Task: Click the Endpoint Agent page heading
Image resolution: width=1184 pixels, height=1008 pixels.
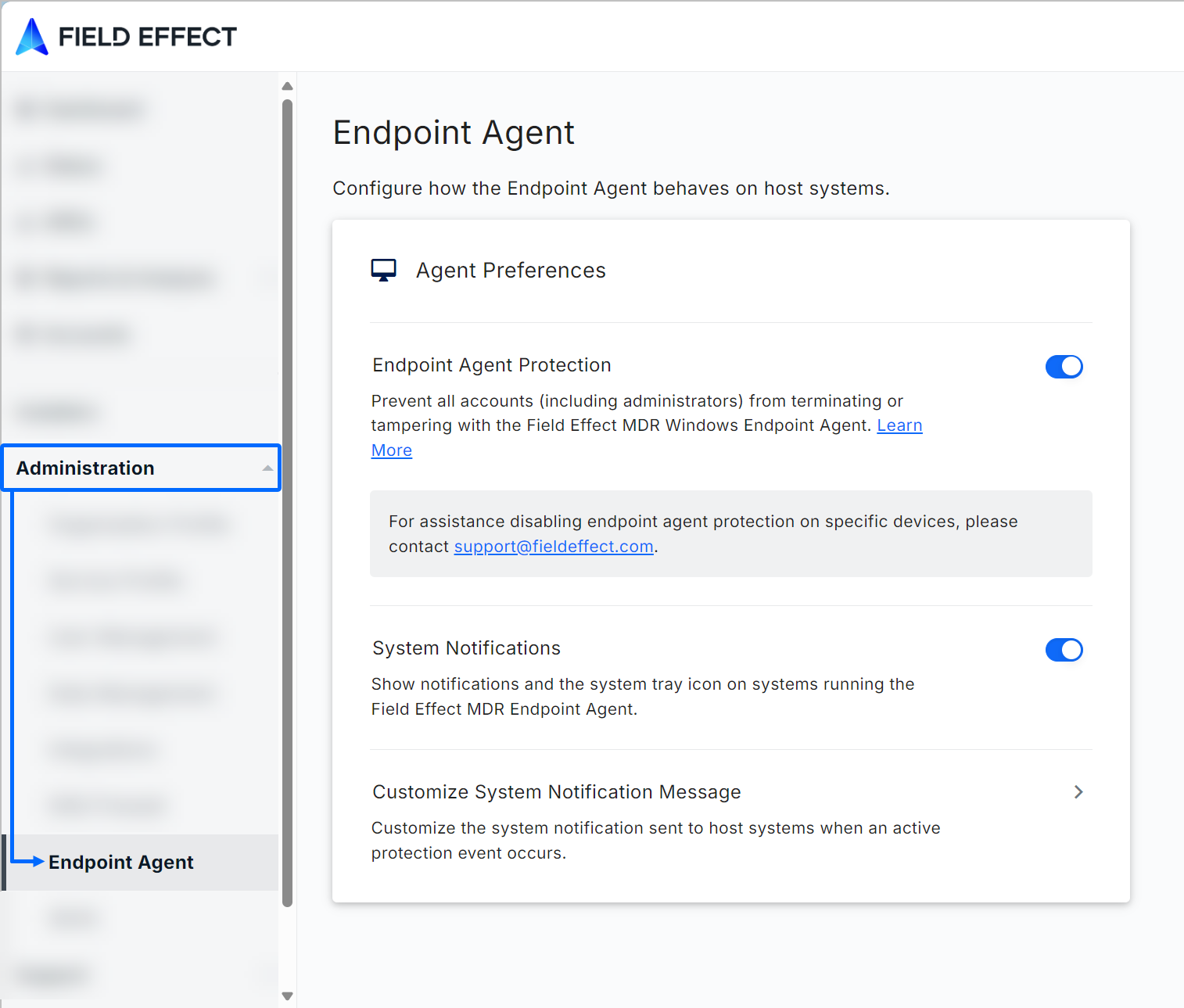Action: 454,132
